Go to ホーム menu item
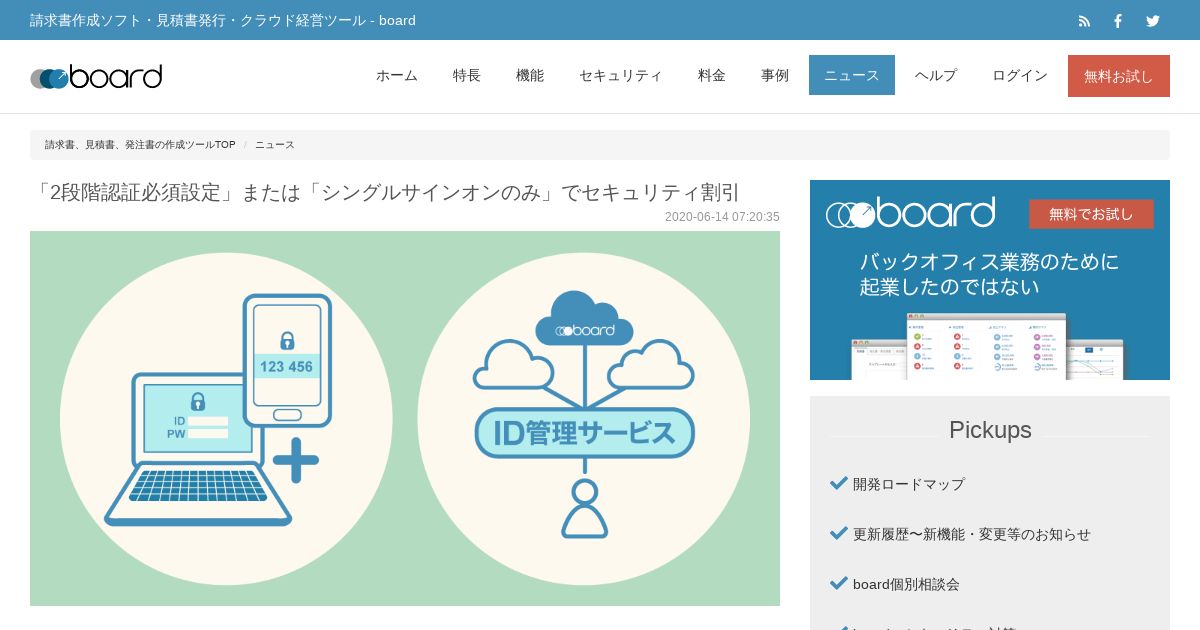The height and width of the screenshot is (630, 1200). [x=397, y=75]
